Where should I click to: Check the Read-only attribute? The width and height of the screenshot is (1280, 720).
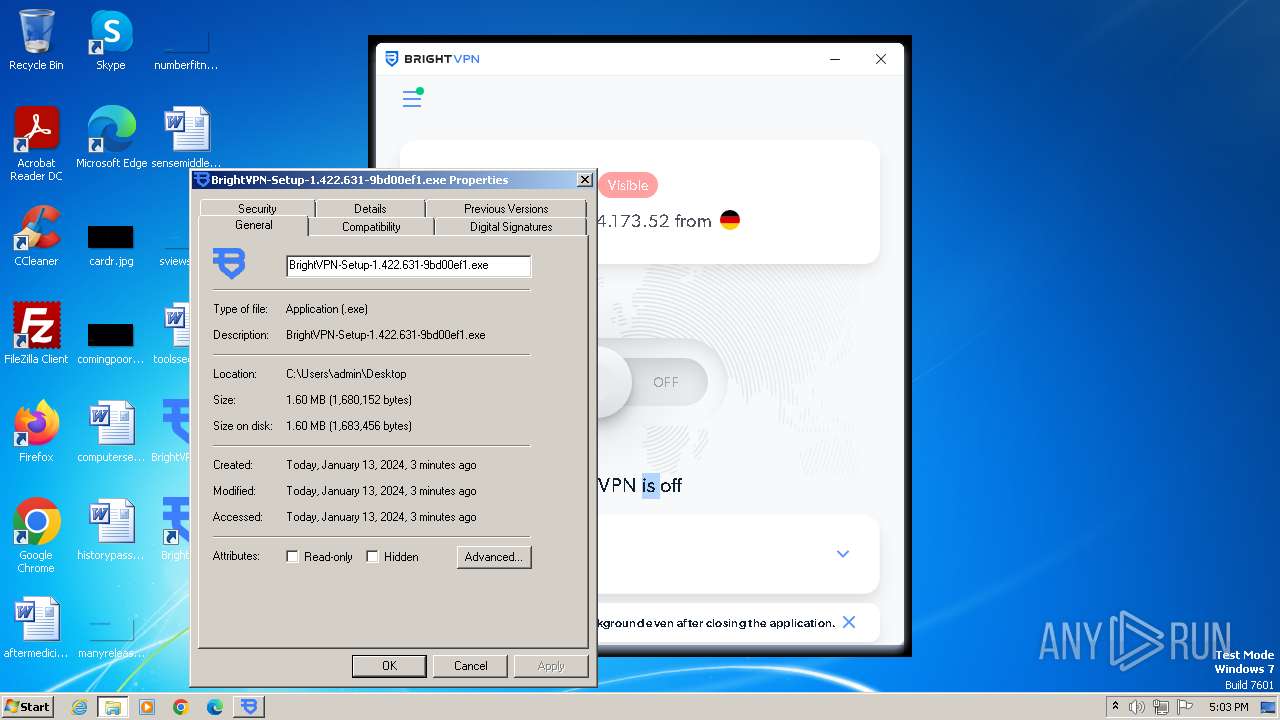click(293, 557)
